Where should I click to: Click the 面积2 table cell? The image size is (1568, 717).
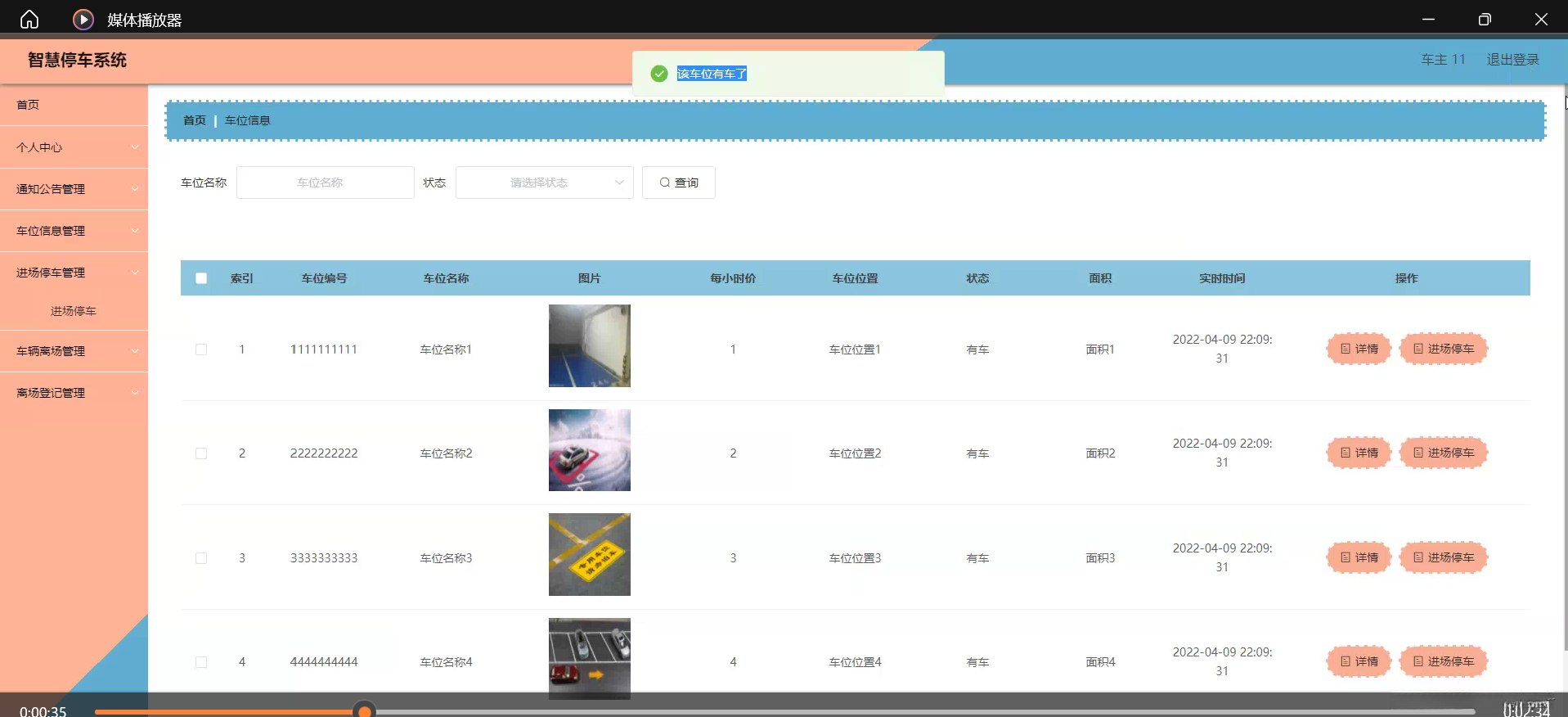tap(1100, 453)
